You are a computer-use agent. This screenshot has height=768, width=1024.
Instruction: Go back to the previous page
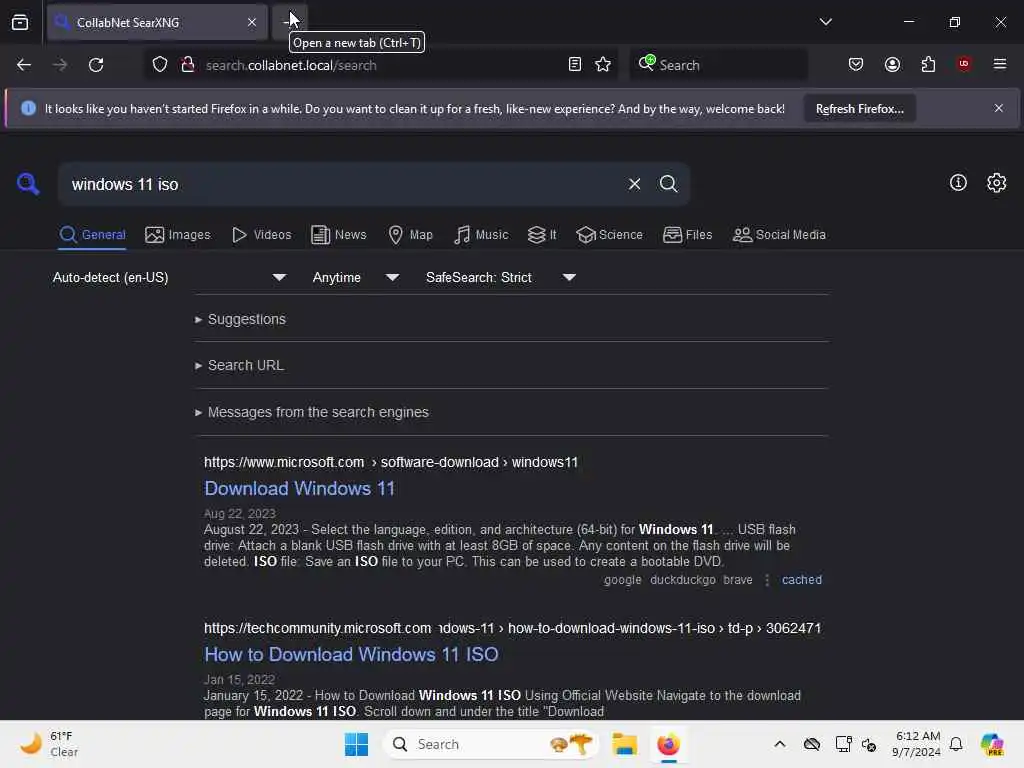click(x=24, y=65)
